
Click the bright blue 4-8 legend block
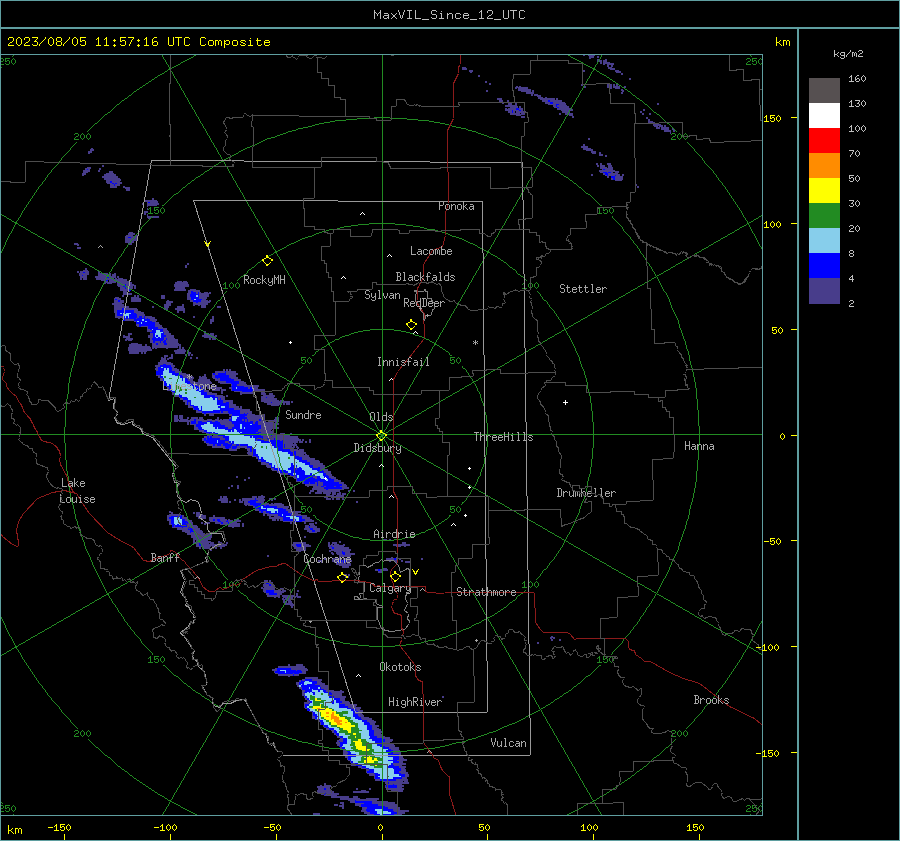pos(824,266)
